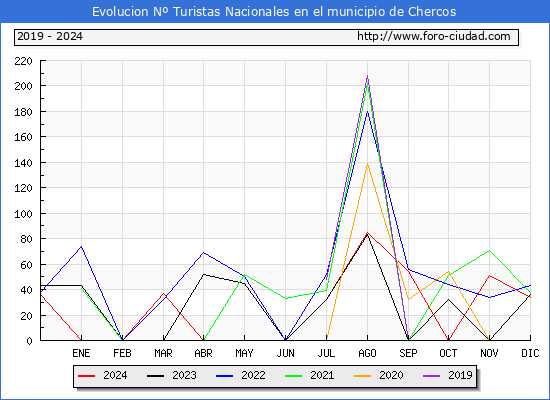Click the MAR month axis label
The width and height of the screenshot is (550, 400).
tap(163, 353)
